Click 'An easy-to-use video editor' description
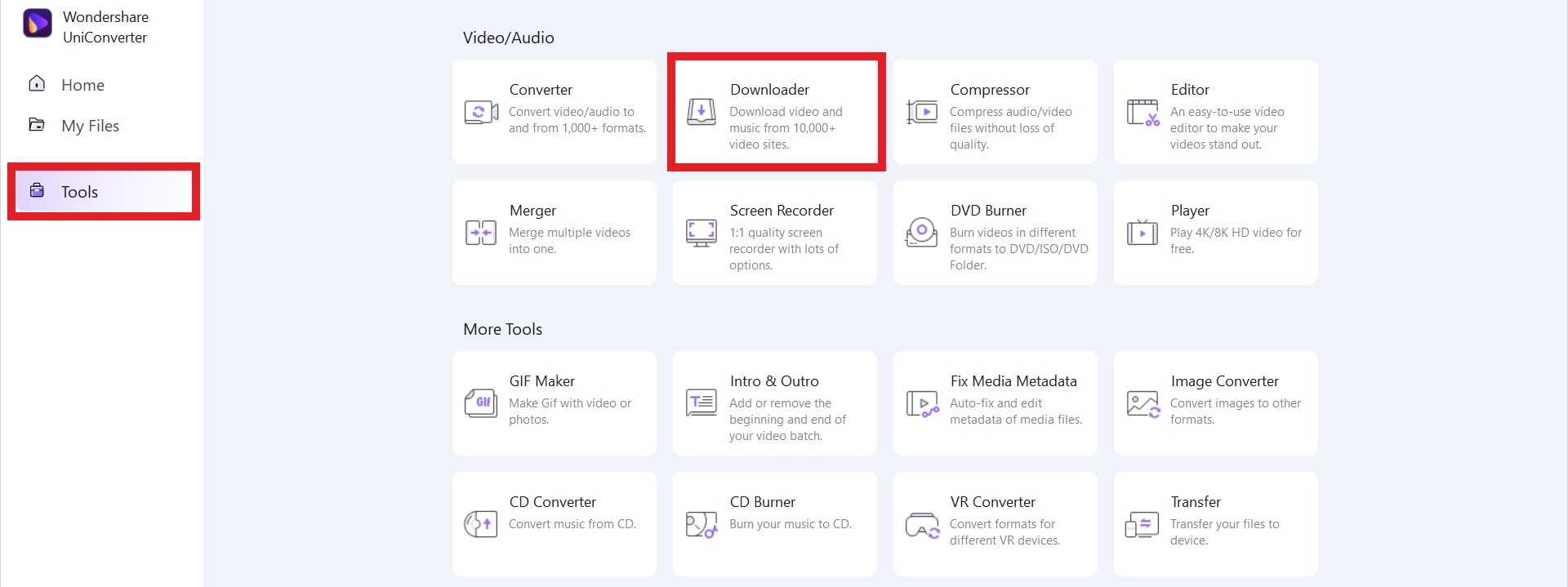1568x587 pixels. (x=1227, y=128)
